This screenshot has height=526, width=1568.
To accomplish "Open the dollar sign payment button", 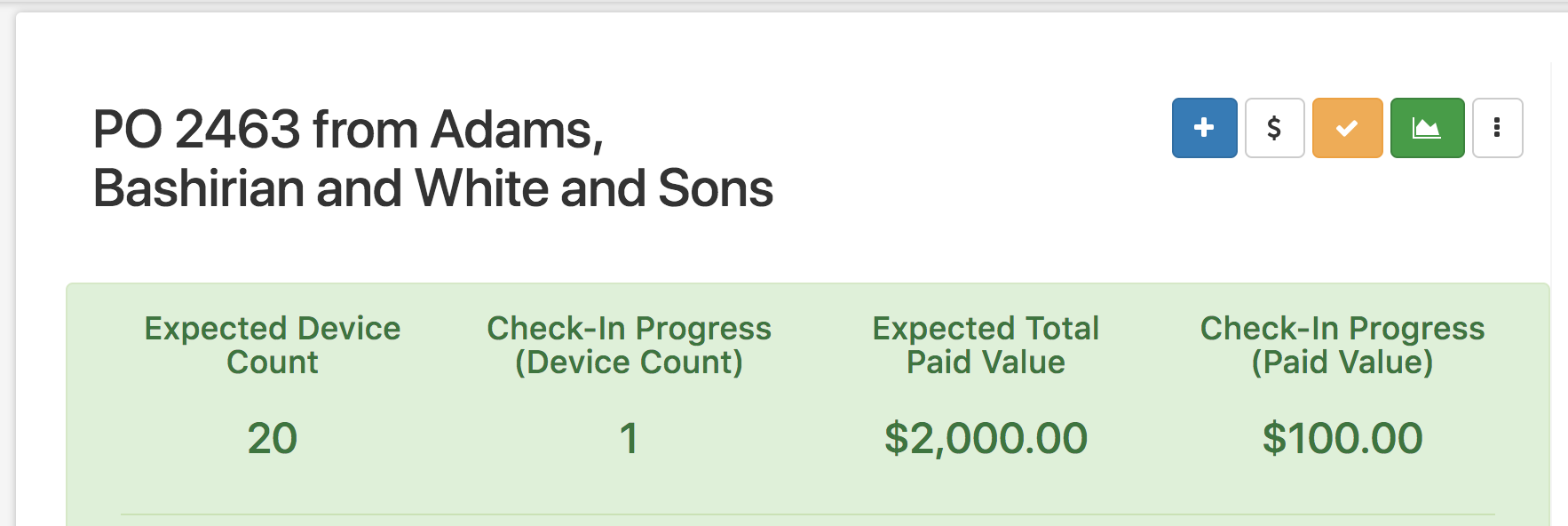I will click(1274, 128).
